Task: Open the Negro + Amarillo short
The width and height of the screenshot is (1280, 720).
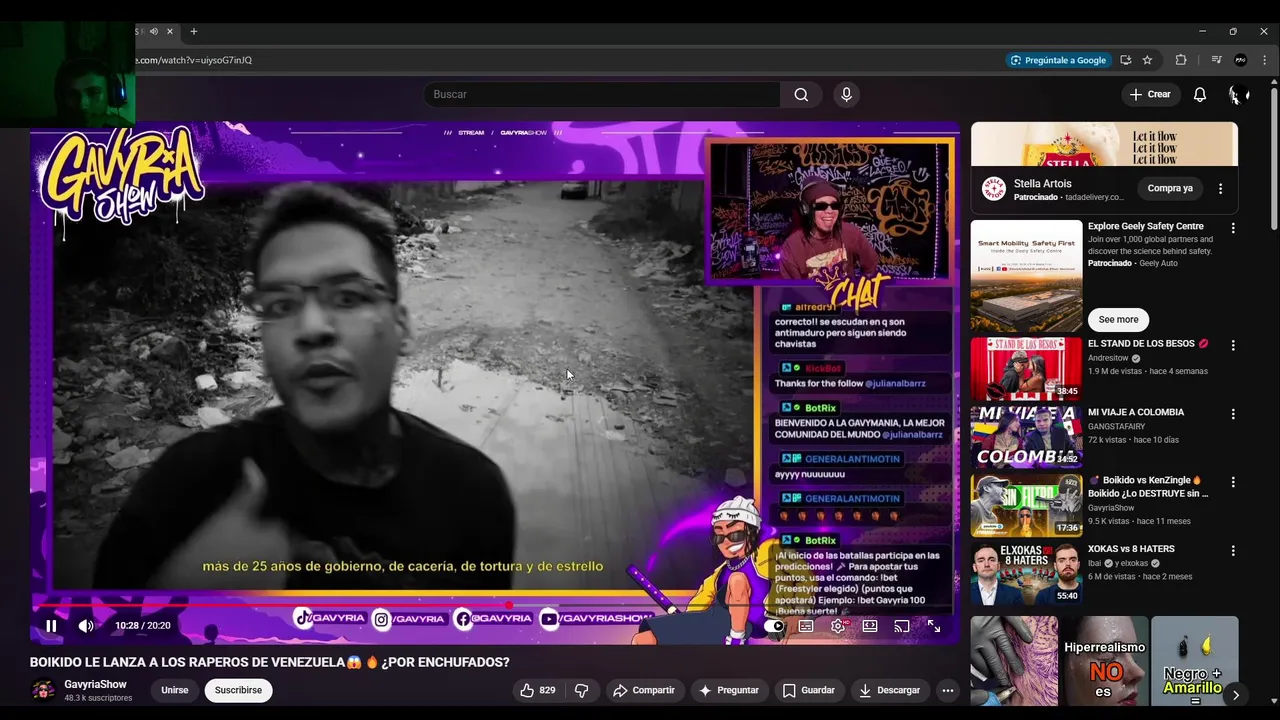Action: [1194, 661]
